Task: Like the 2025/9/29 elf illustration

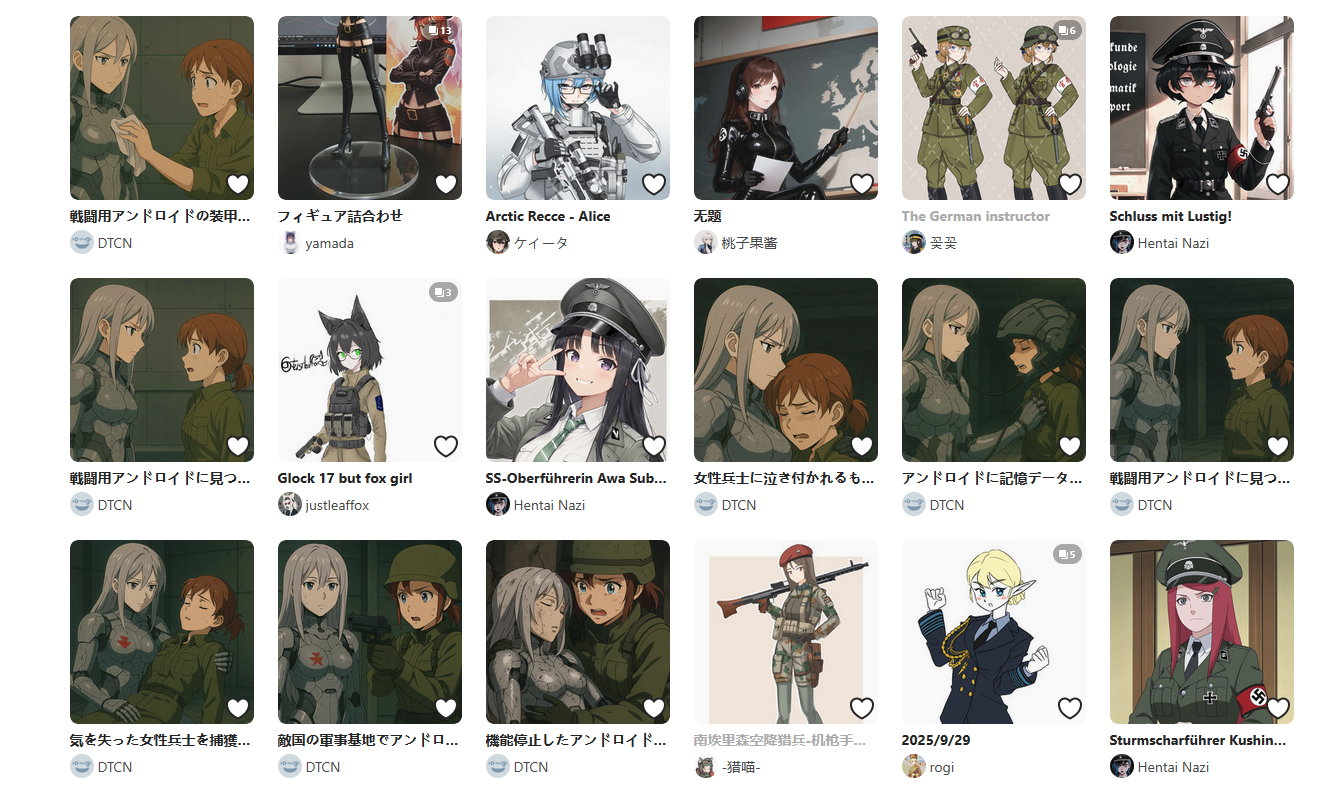Action: (x=1070, y=708)
